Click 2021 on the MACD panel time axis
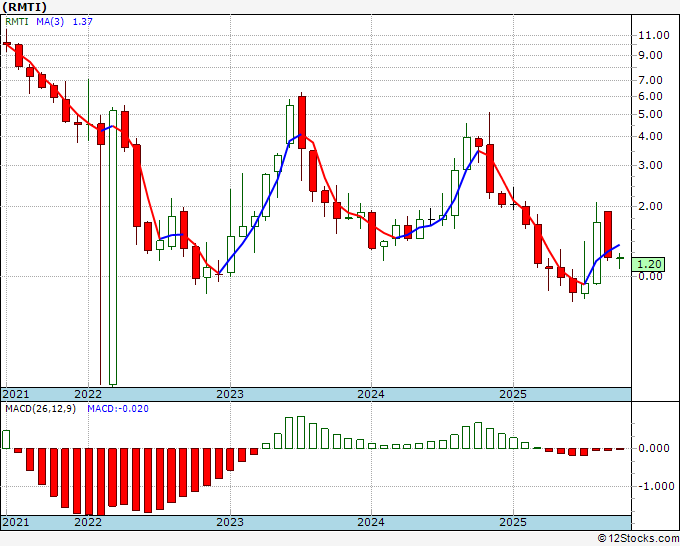Viewport: 680px width, 546px height. coord(16,522)
